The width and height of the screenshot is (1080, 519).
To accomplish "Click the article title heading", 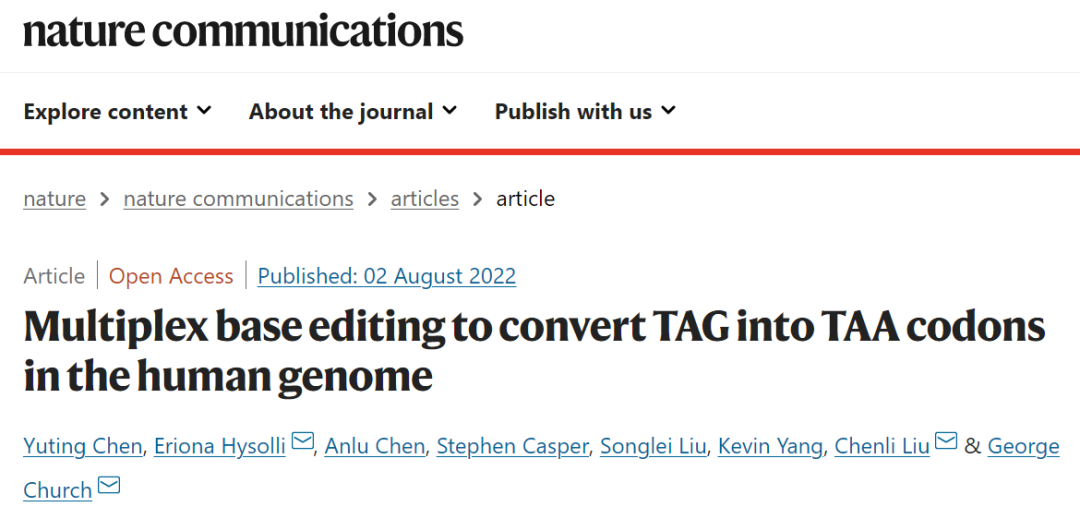I will click(534, 351).
